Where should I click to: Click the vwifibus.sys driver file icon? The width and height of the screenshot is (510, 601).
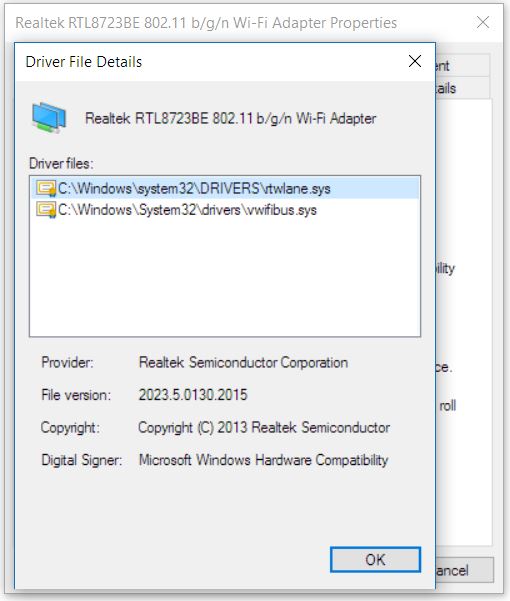click(x=46, y=210)
